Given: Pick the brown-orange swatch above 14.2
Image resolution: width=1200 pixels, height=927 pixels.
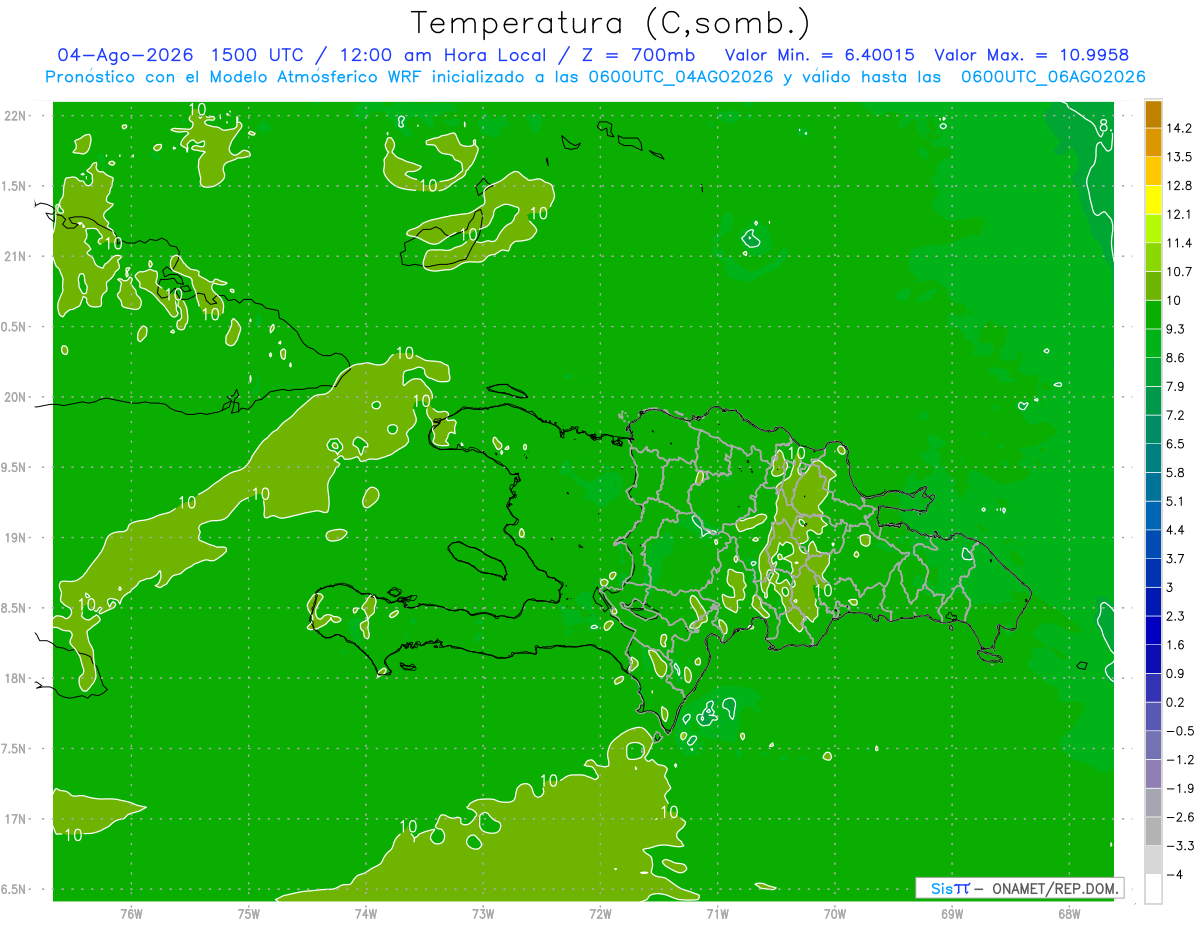Looking at the screenshot, I should (1153, 114).
